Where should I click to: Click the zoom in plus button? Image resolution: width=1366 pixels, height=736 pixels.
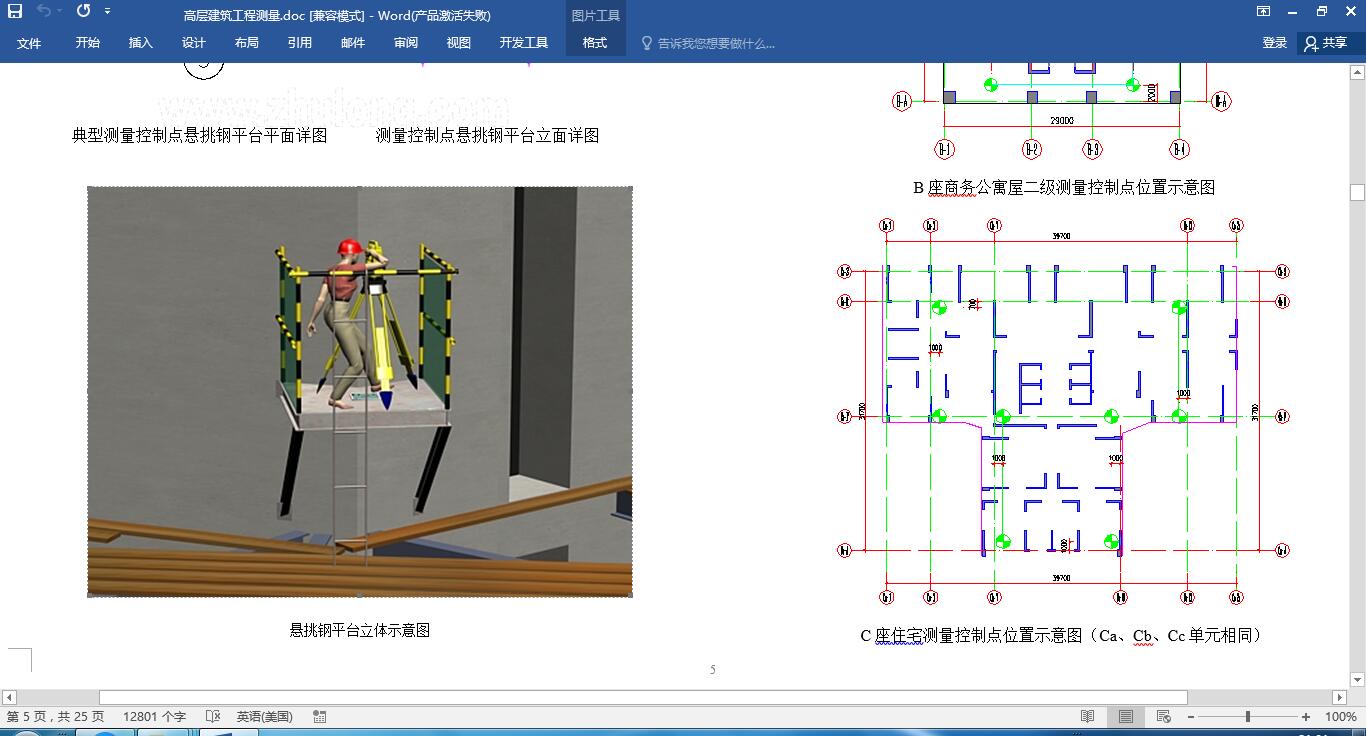click(1306, 716)
